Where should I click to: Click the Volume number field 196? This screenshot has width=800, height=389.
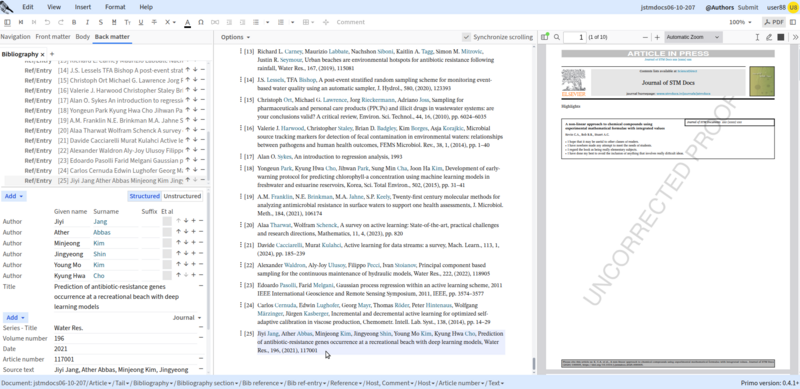click(125, 338)
